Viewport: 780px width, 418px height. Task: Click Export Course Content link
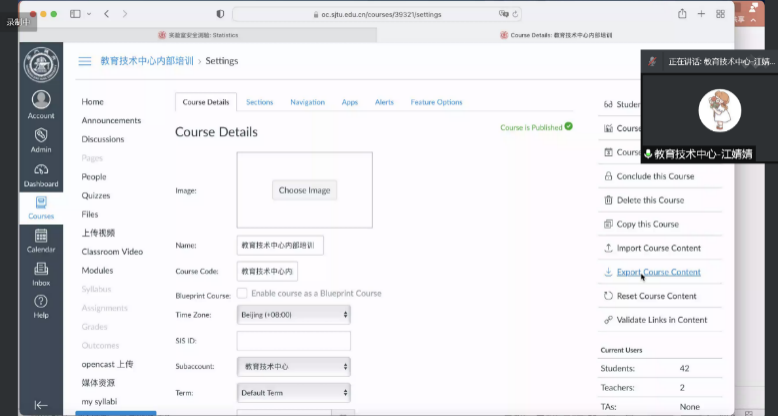[x=658, y=272]
